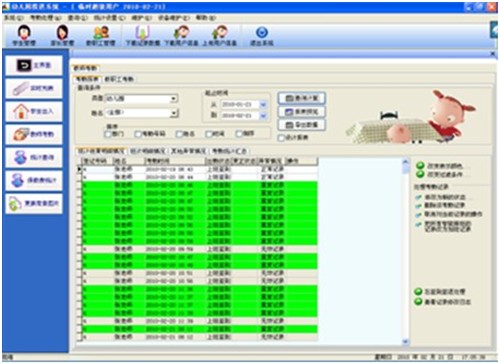
Task: Switch to the staff attendance tab
Action: click(x=119, y=79)
